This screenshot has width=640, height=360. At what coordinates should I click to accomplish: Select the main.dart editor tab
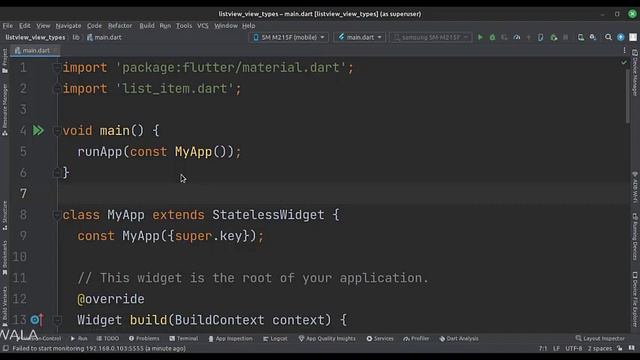coord(35,50)
